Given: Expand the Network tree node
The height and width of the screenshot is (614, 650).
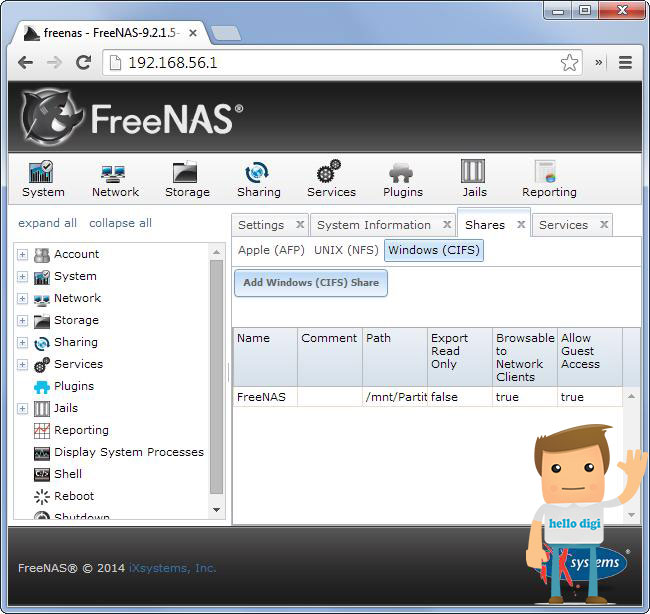Looking at the screenshot, I should (x=22, y=299).
